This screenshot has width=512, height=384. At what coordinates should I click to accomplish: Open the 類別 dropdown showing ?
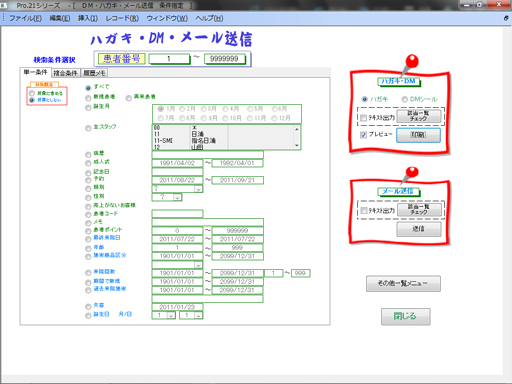(198, 189)
